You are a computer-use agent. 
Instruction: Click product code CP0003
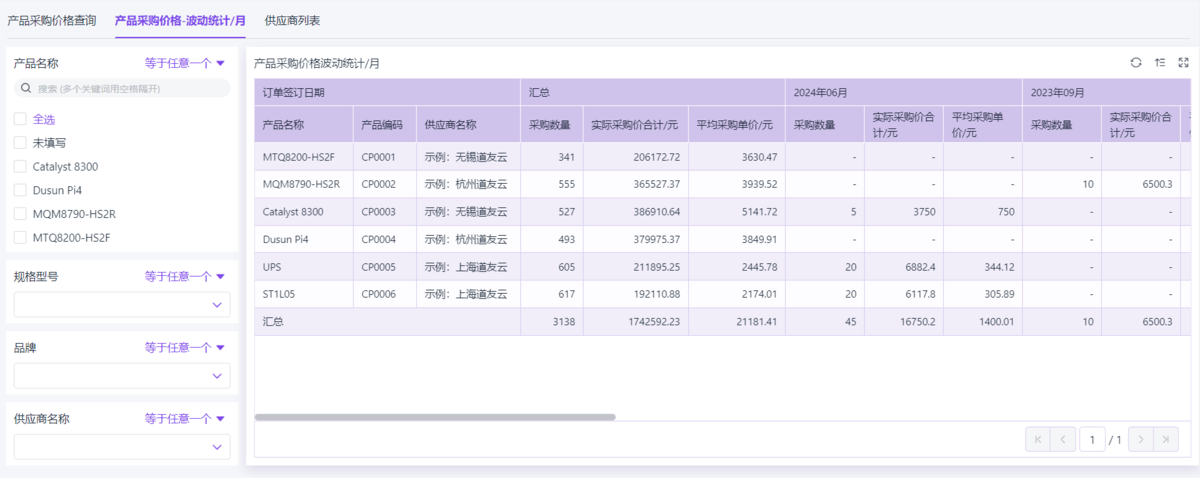379,212
